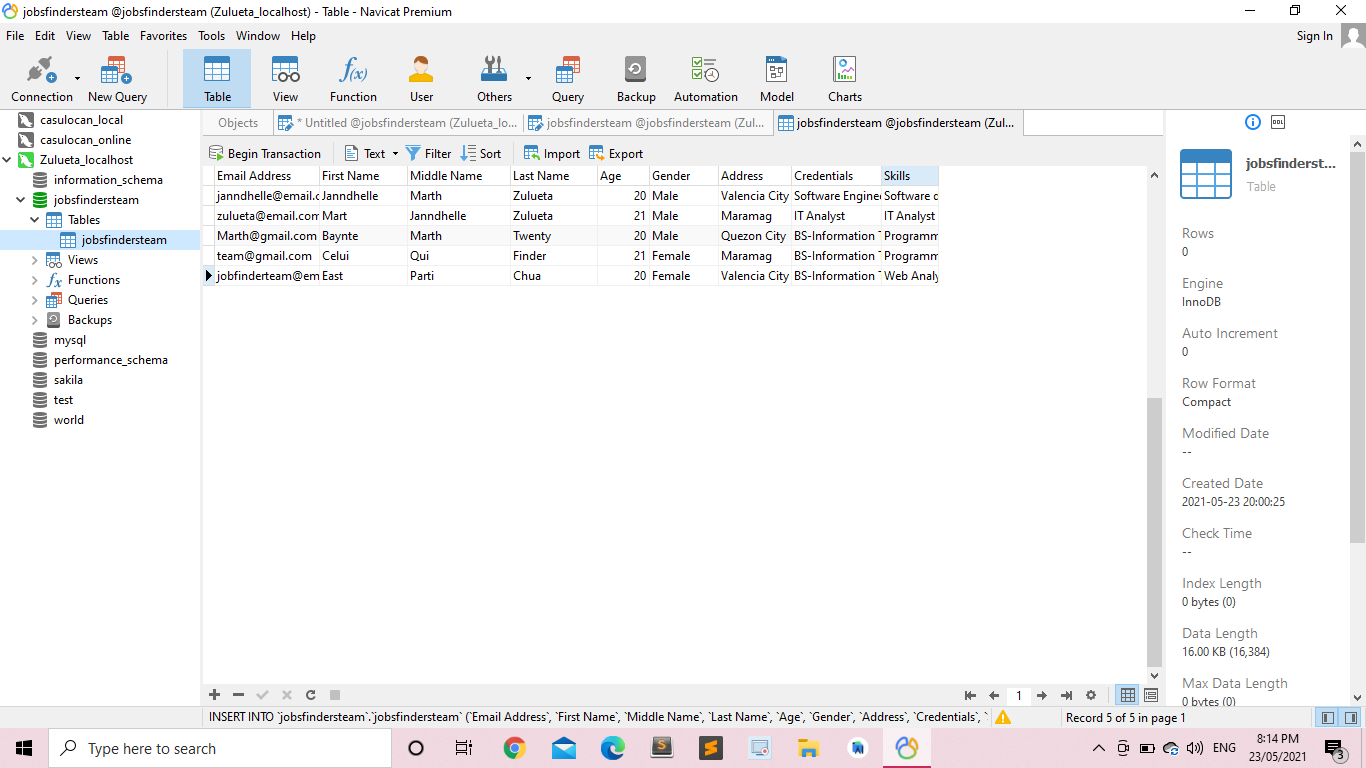Screen dimensions: 1366x768
Task: Switch to grid view
Action: (1128, 695)
